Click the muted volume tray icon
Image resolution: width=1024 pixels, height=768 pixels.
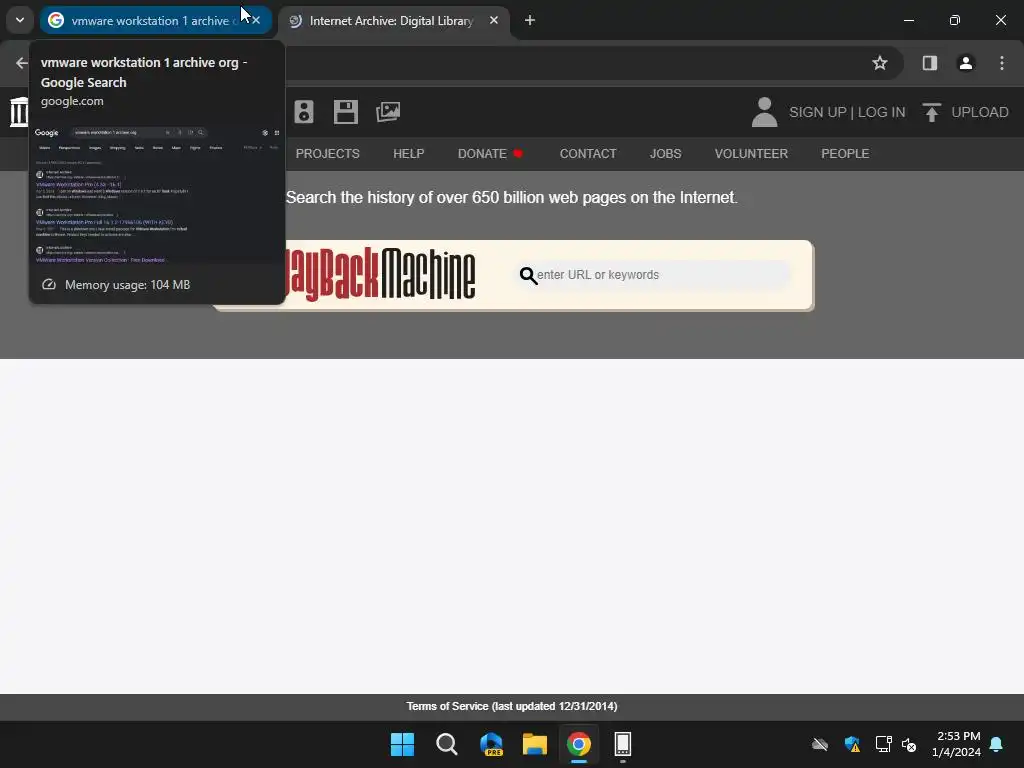[909, 744]
